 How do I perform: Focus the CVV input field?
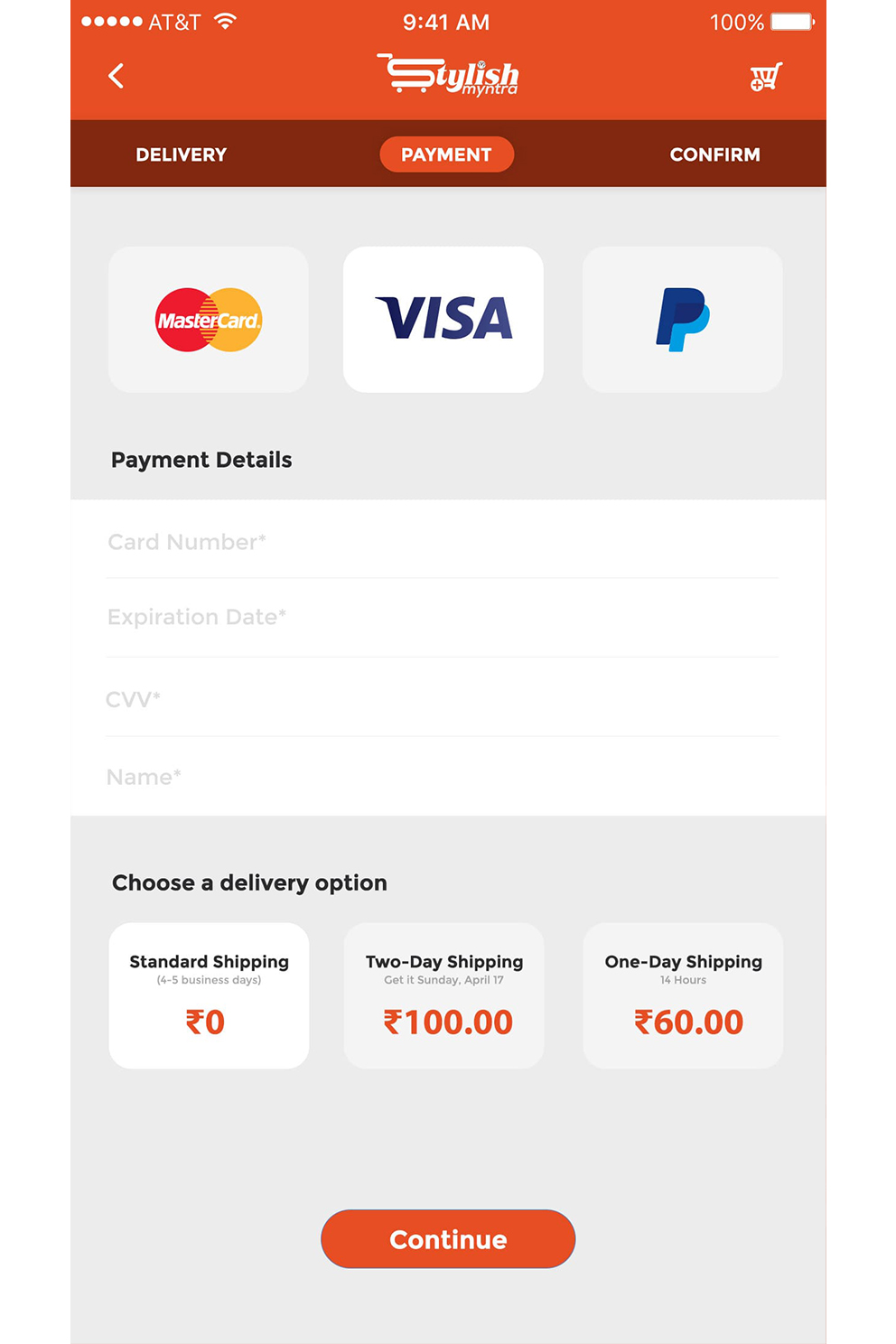pos(443,698)
